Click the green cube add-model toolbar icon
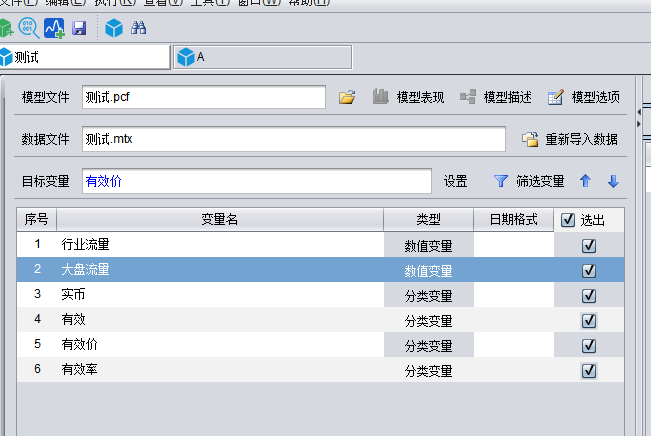This screenshot has width=651, height=436. pyautogui.click(x=6, y=28)
